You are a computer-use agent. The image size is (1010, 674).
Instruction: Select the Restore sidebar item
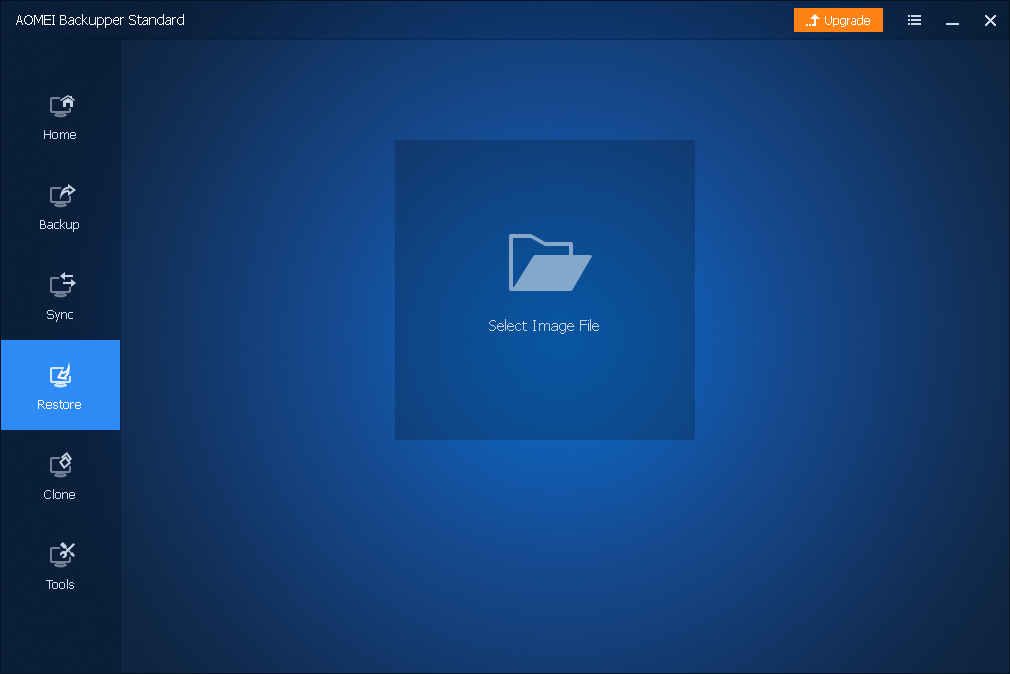[x=60, y=385]
